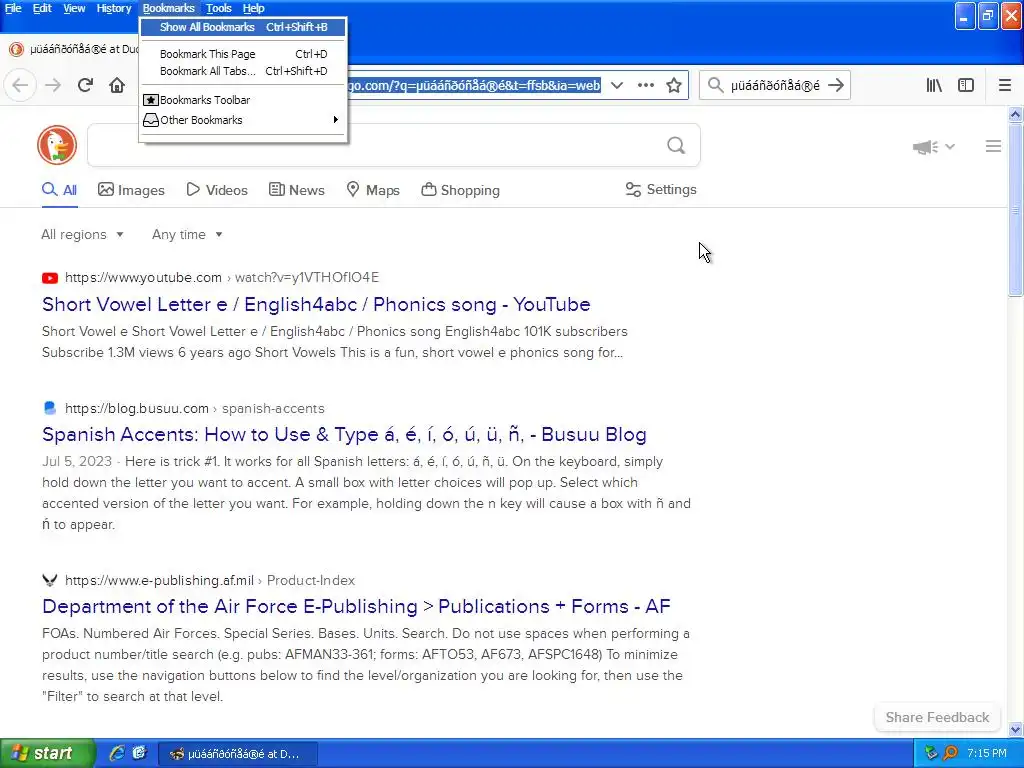Launch Internet Explorer from quick launch
The width and height of the screenshot is (1024, 768).
coord(116,753)
